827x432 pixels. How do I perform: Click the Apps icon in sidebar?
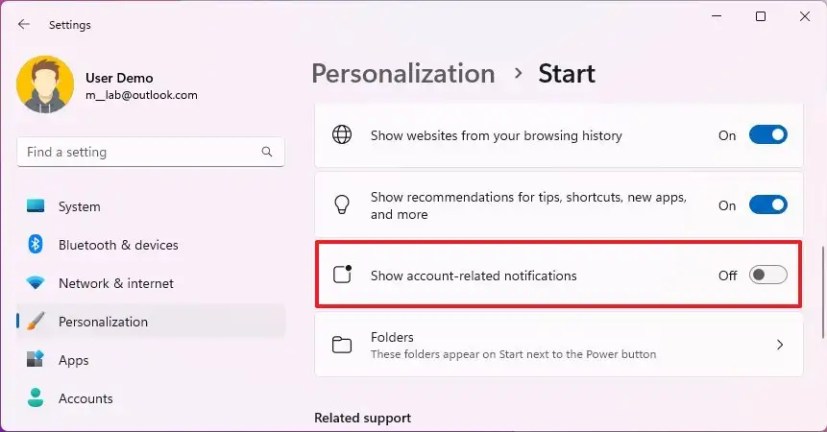pyautogui.click(x=36, y=360)
